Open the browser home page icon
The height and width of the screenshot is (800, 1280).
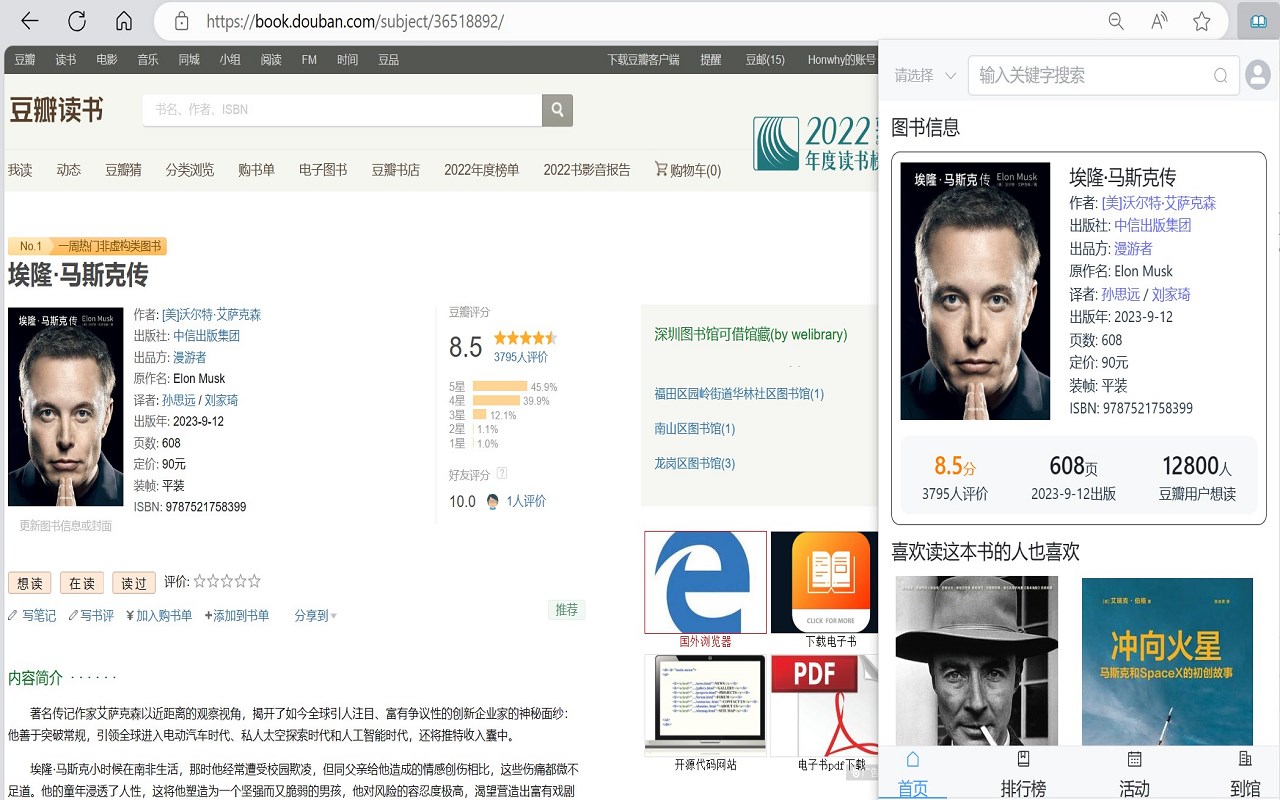(x=124, y=21)
